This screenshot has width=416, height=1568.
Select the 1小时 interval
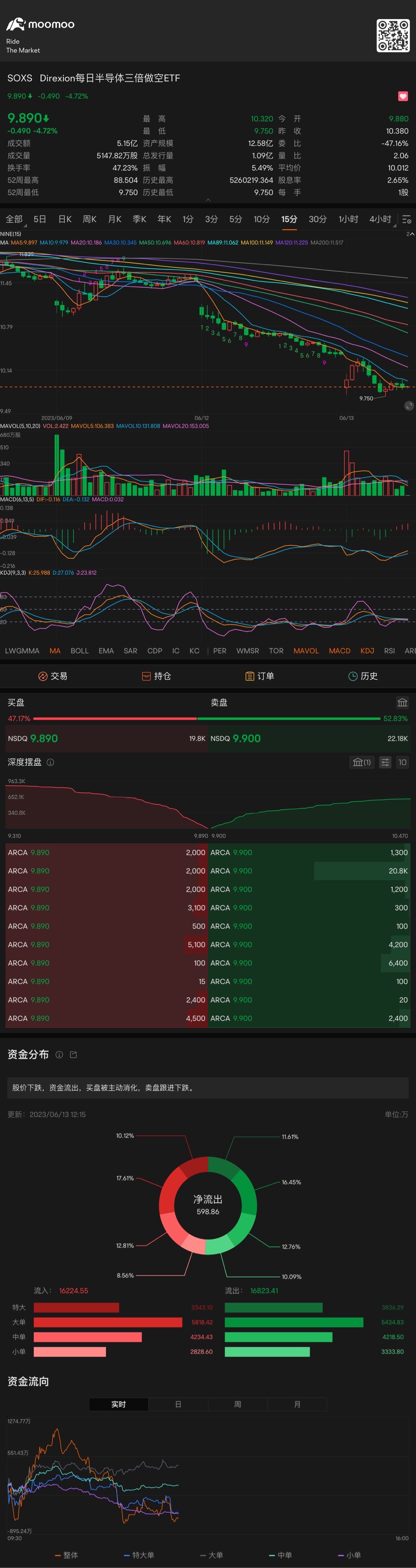(x=348, y=219)
